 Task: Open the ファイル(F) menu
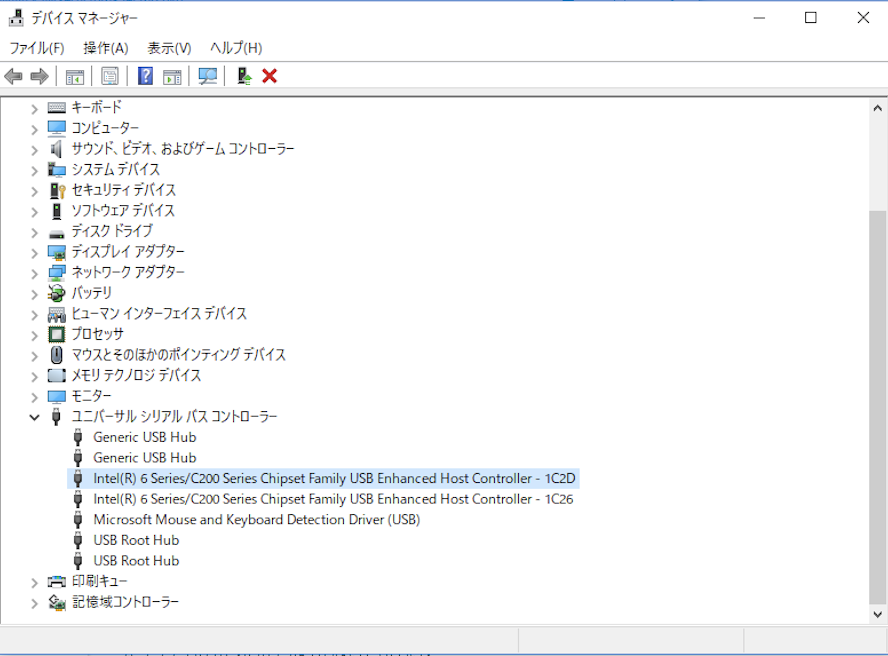tap(37, 48)
